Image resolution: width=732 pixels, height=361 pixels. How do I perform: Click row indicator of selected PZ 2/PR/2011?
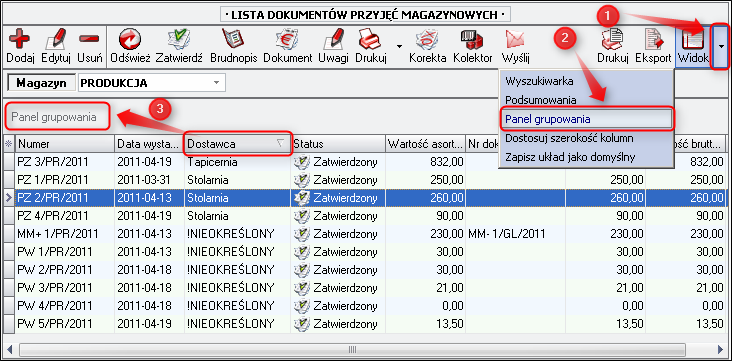click(x=9, y=198)
